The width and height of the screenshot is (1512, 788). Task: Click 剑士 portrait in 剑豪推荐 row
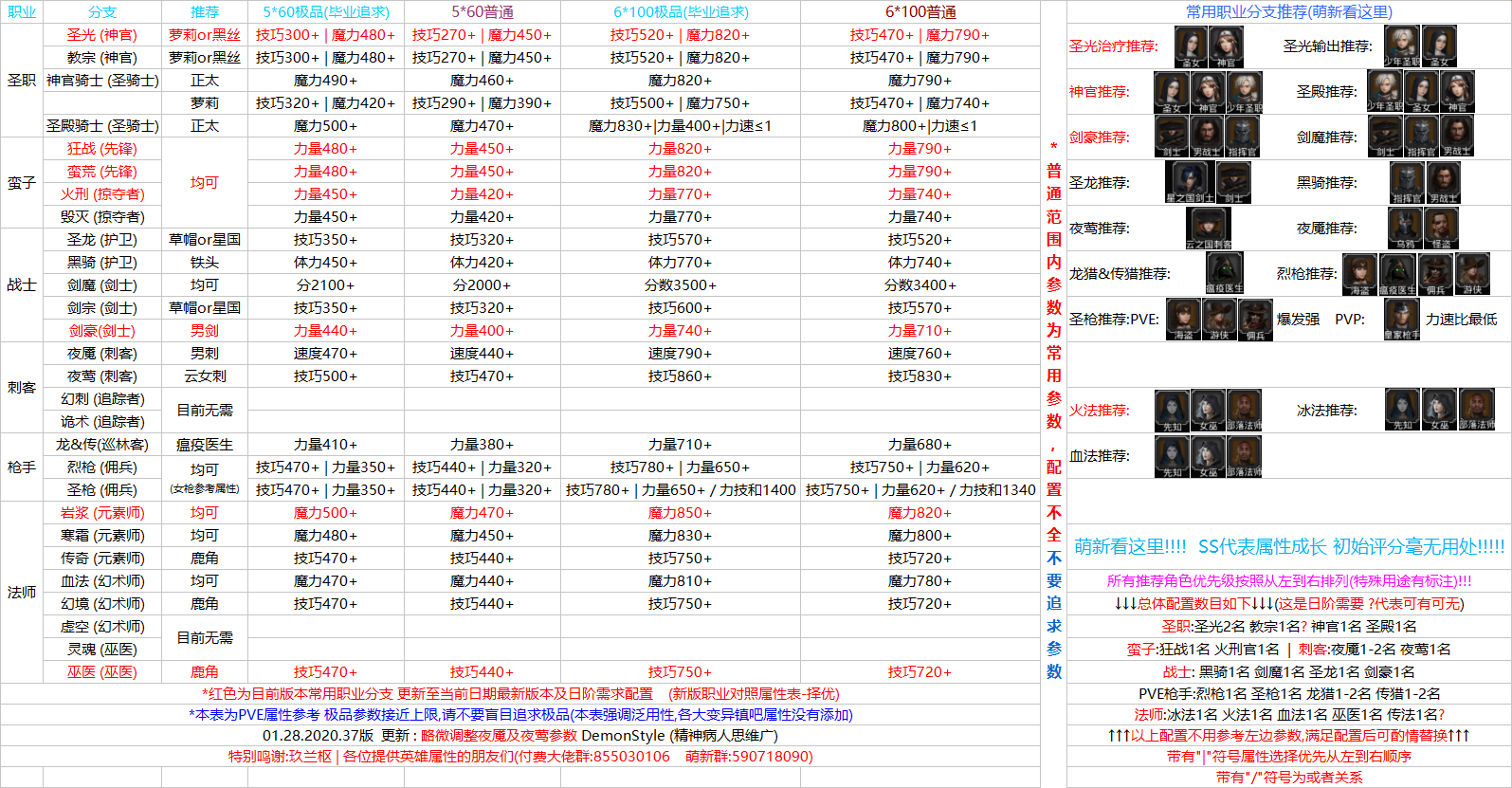1172,137
